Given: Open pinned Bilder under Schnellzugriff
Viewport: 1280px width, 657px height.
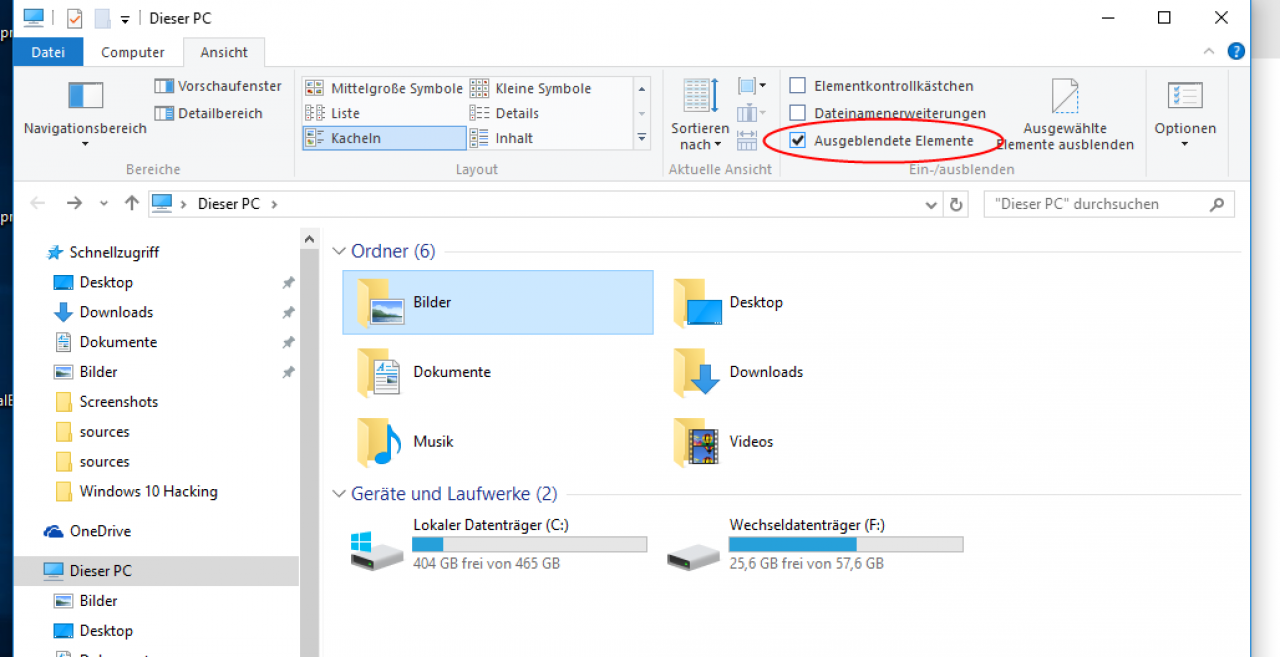Looking at the screenshot, I should [x=98, y=372].
